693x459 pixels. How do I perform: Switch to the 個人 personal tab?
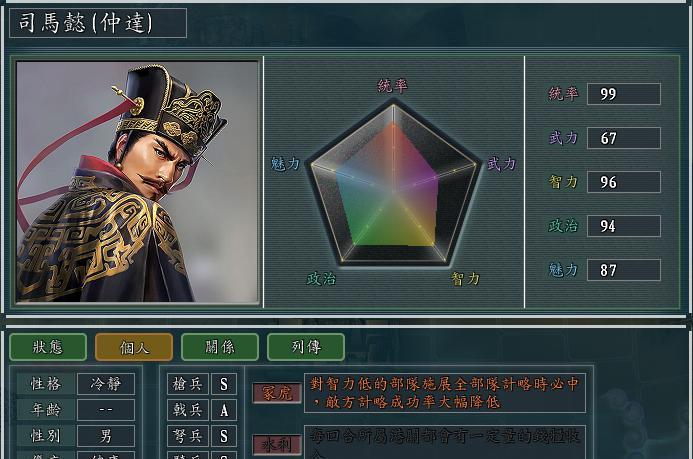pyautogui.click(x=134, y=347)
